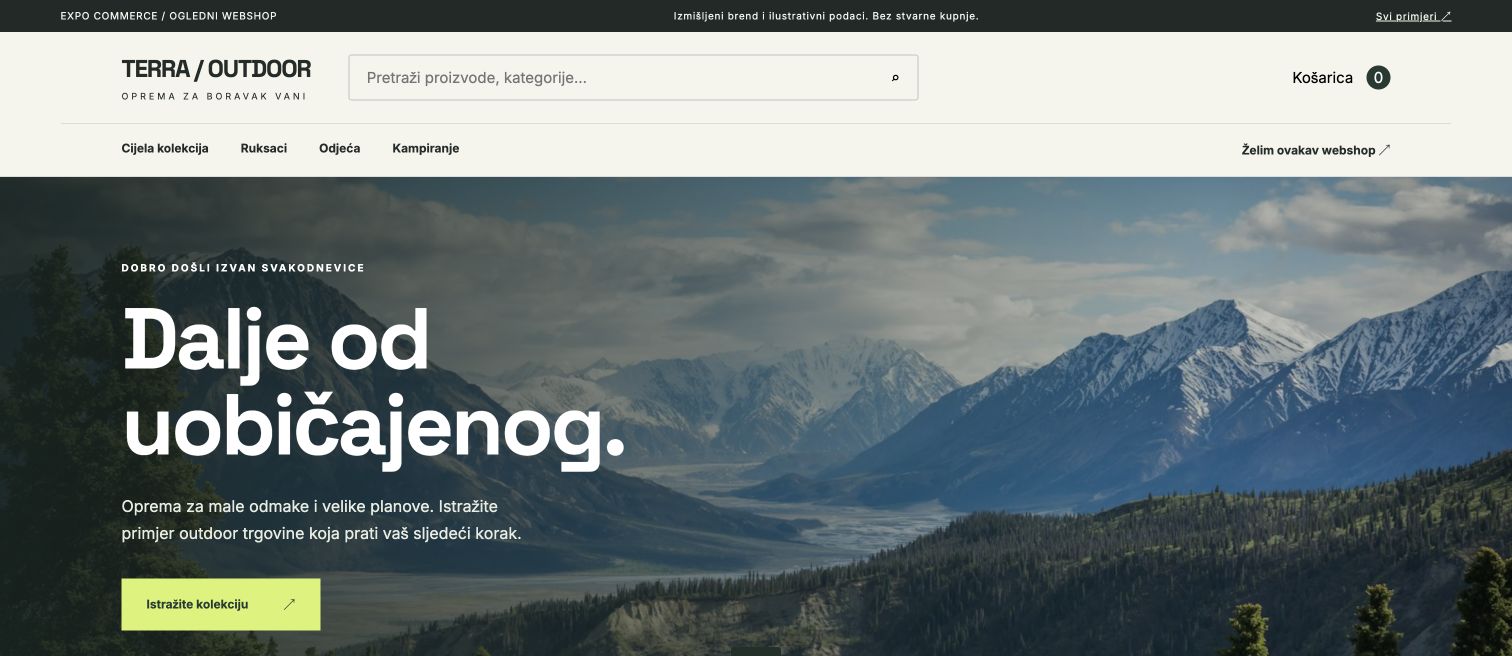Select the Odjeća category
This screenshot has height=656, width=1512.
pos(340,148)
